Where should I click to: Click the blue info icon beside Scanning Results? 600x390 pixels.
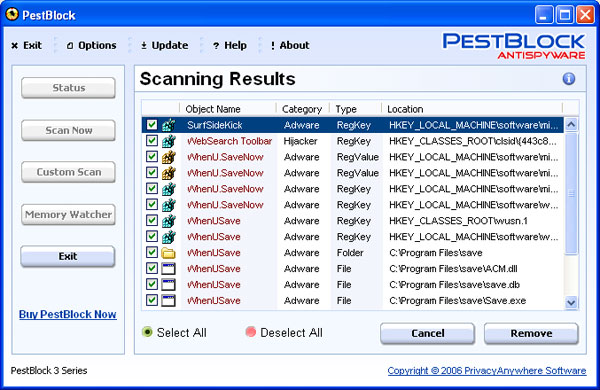[569, 79]
